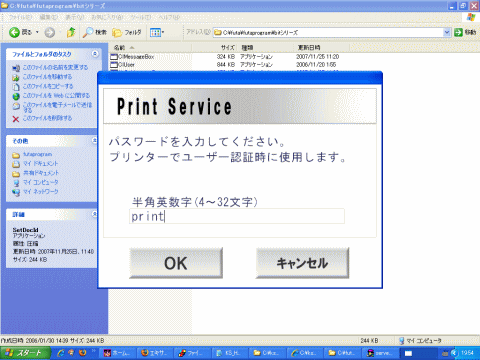Sort files by the size column header

tap(228, 48)
